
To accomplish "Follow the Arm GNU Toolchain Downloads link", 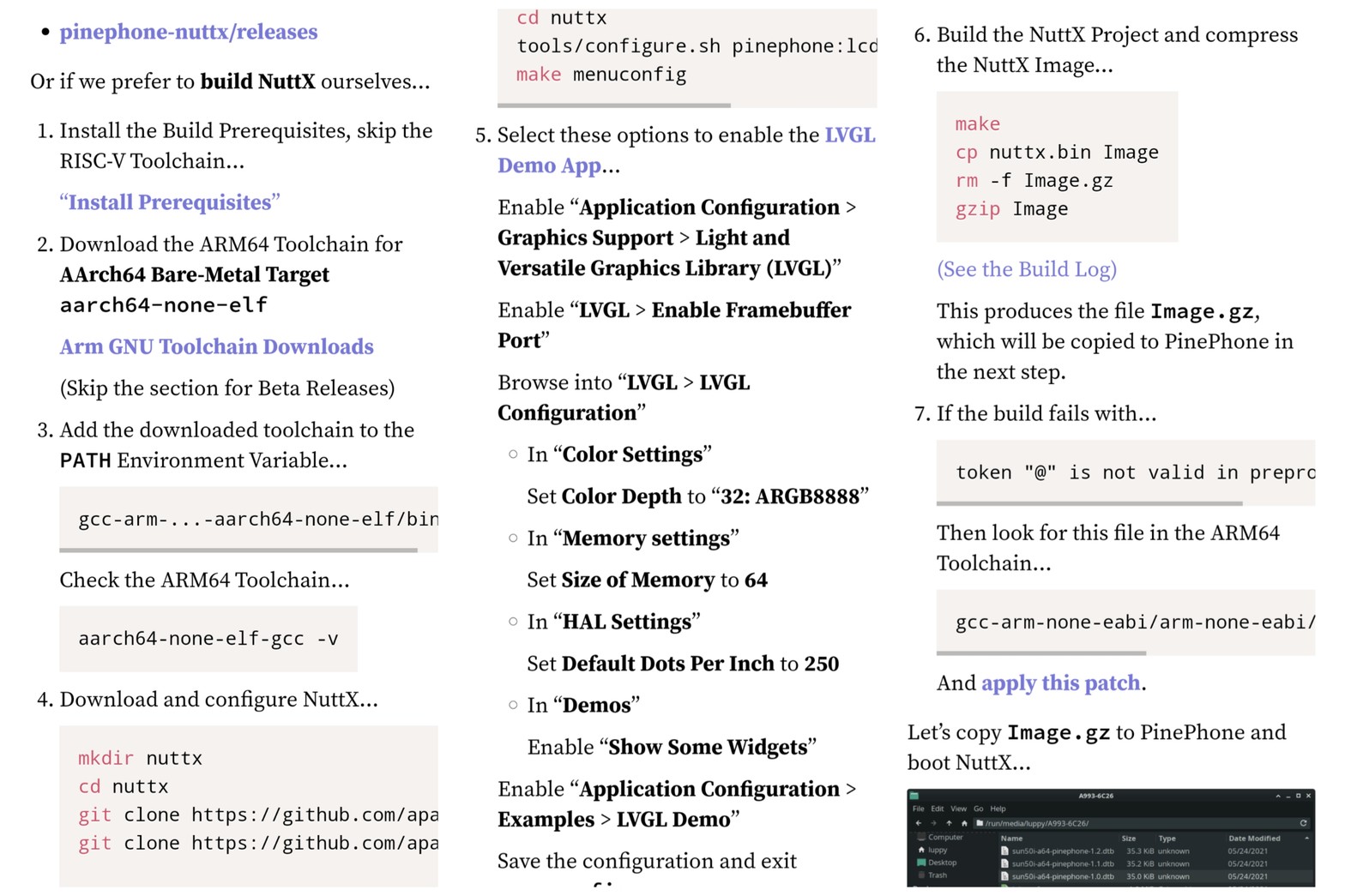I will pos(216,346).
